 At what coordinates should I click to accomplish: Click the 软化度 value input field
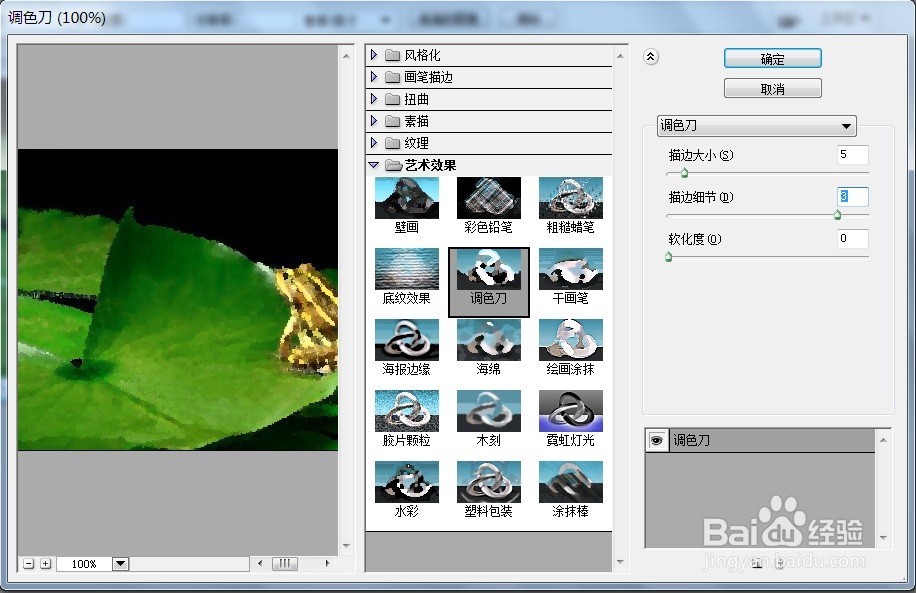coord(852,238)
